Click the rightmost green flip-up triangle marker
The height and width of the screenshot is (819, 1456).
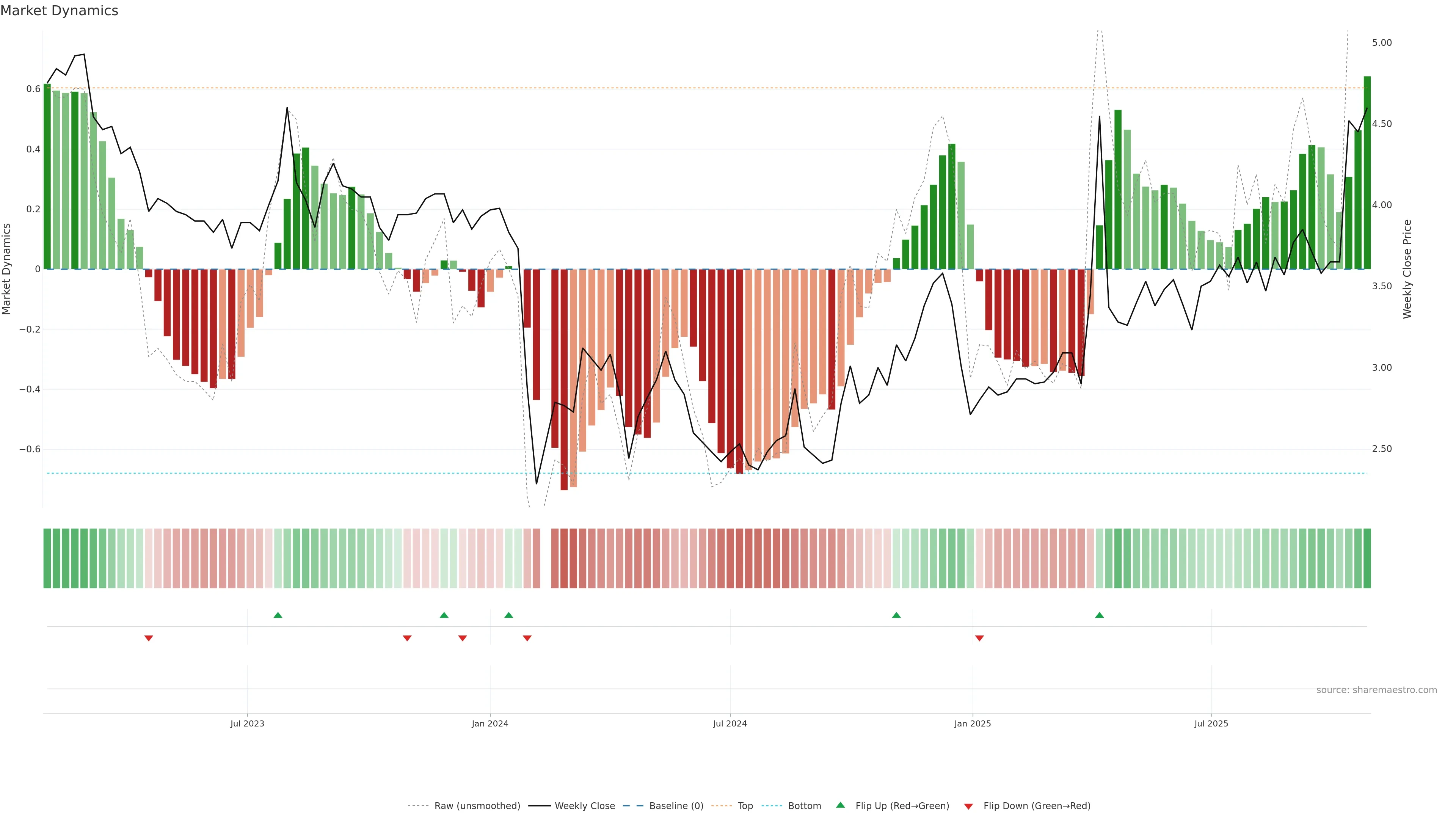(x=1099, y=615)
